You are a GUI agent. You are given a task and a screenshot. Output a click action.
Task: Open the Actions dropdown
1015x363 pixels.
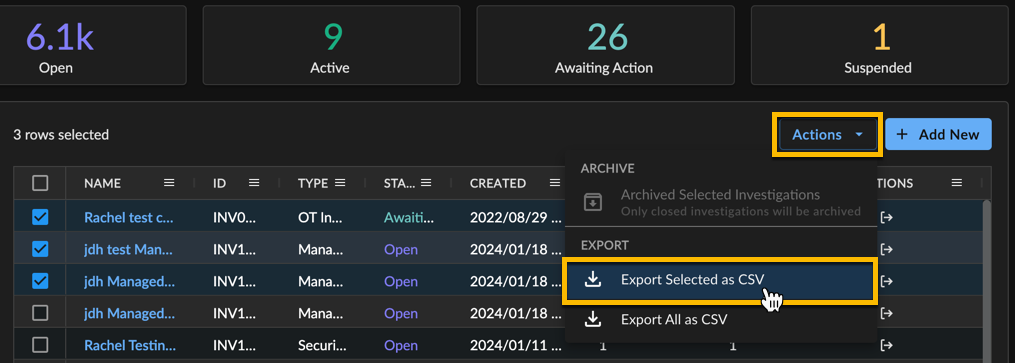tap(827, 135)
